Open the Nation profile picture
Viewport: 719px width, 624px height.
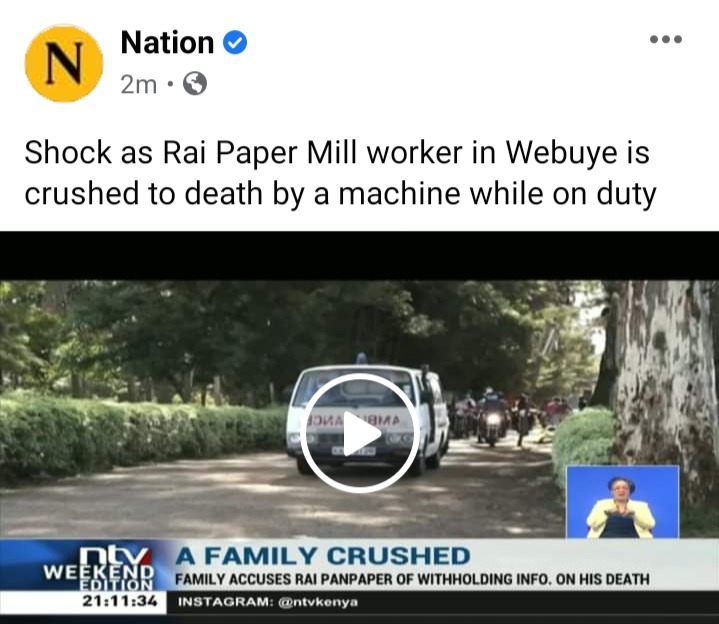click(63, 63)
